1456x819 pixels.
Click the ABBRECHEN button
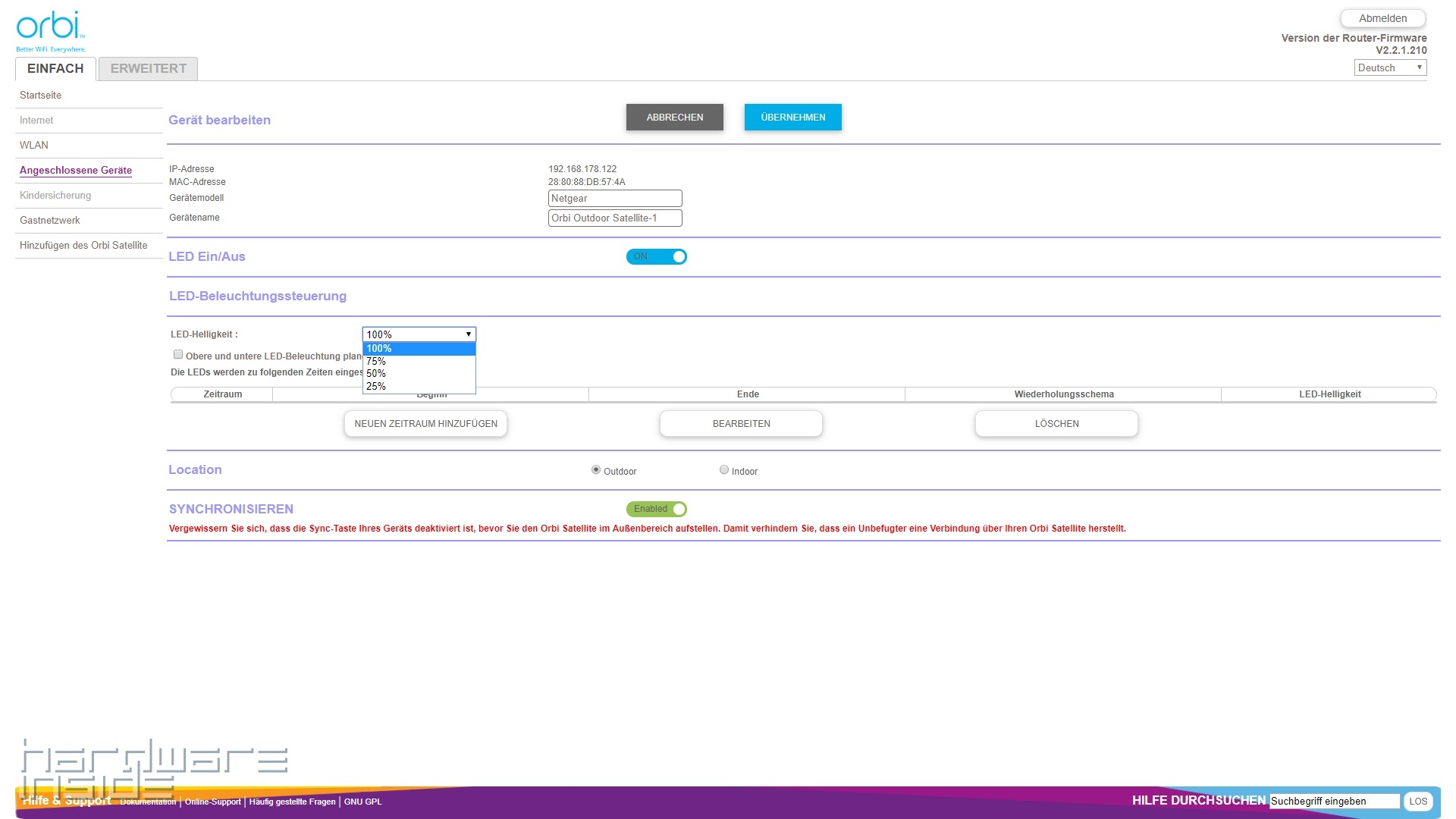(x=675, y=117)
